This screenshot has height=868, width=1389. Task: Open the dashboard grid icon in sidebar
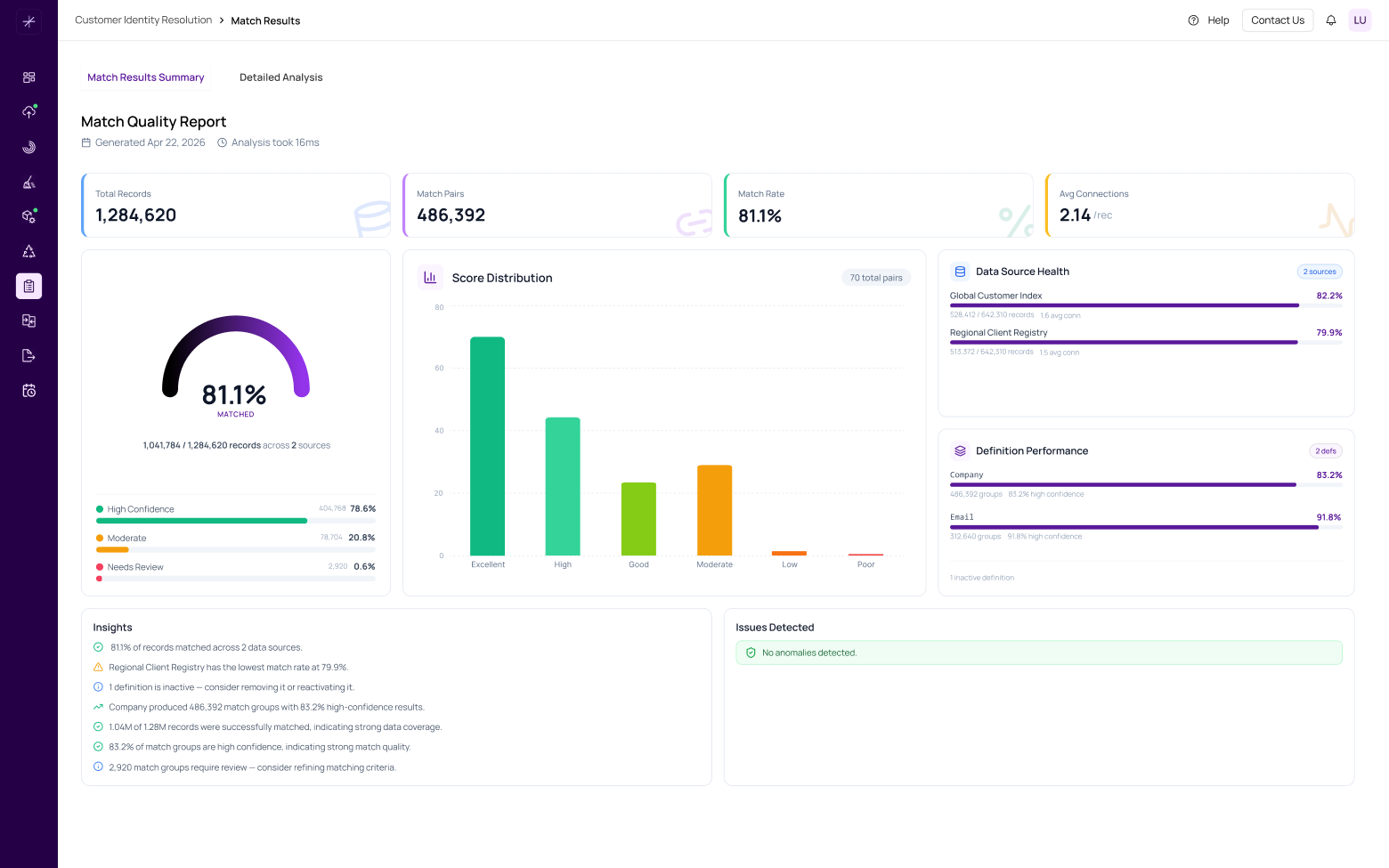[28, 77]
